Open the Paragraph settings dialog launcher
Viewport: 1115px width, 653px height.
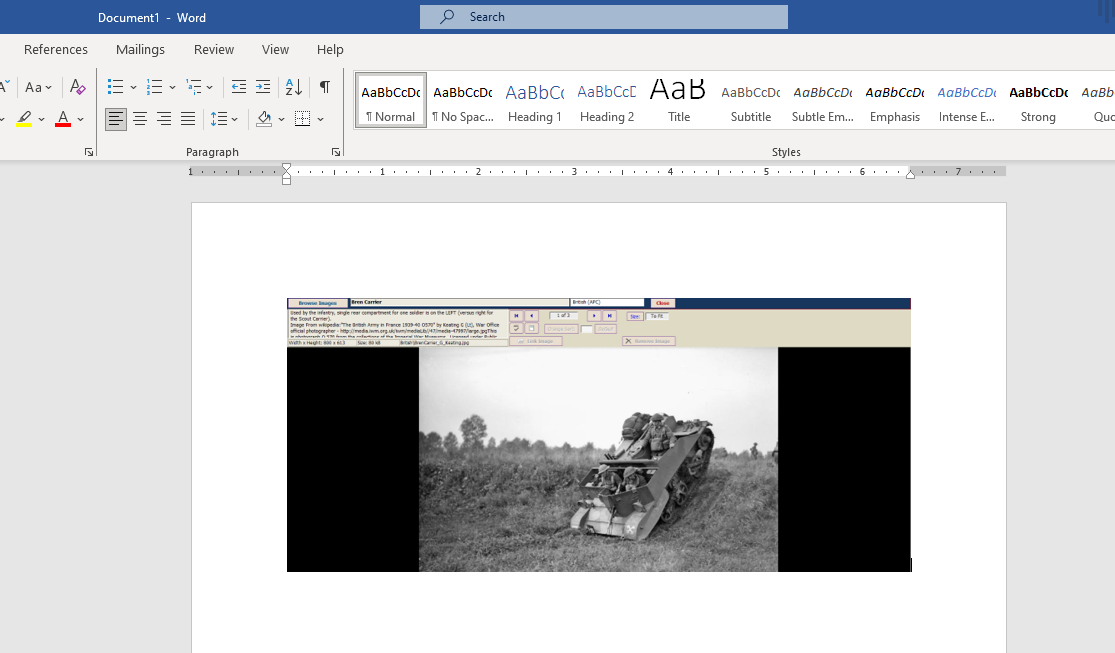coord(336,152)
